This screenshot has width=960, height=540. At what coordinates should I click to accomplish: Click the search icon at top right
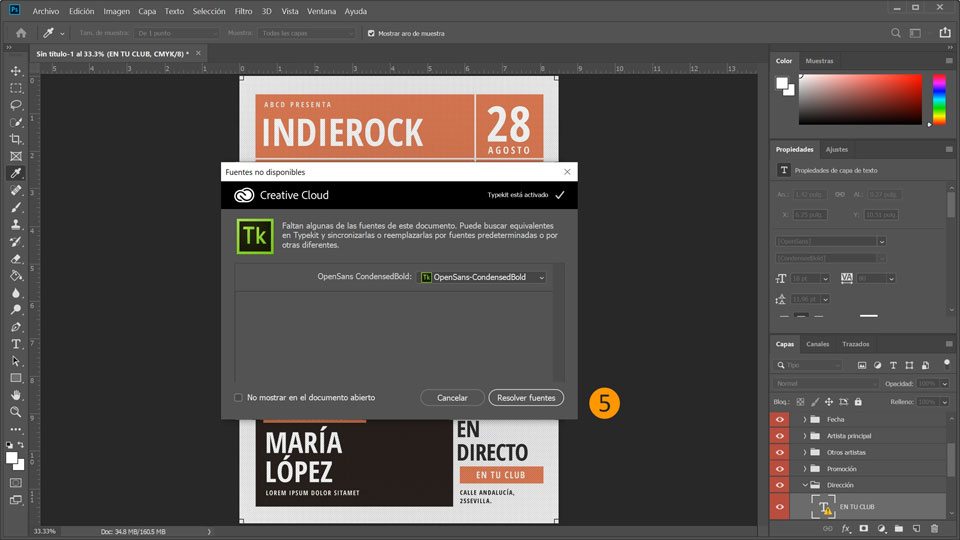896,33
